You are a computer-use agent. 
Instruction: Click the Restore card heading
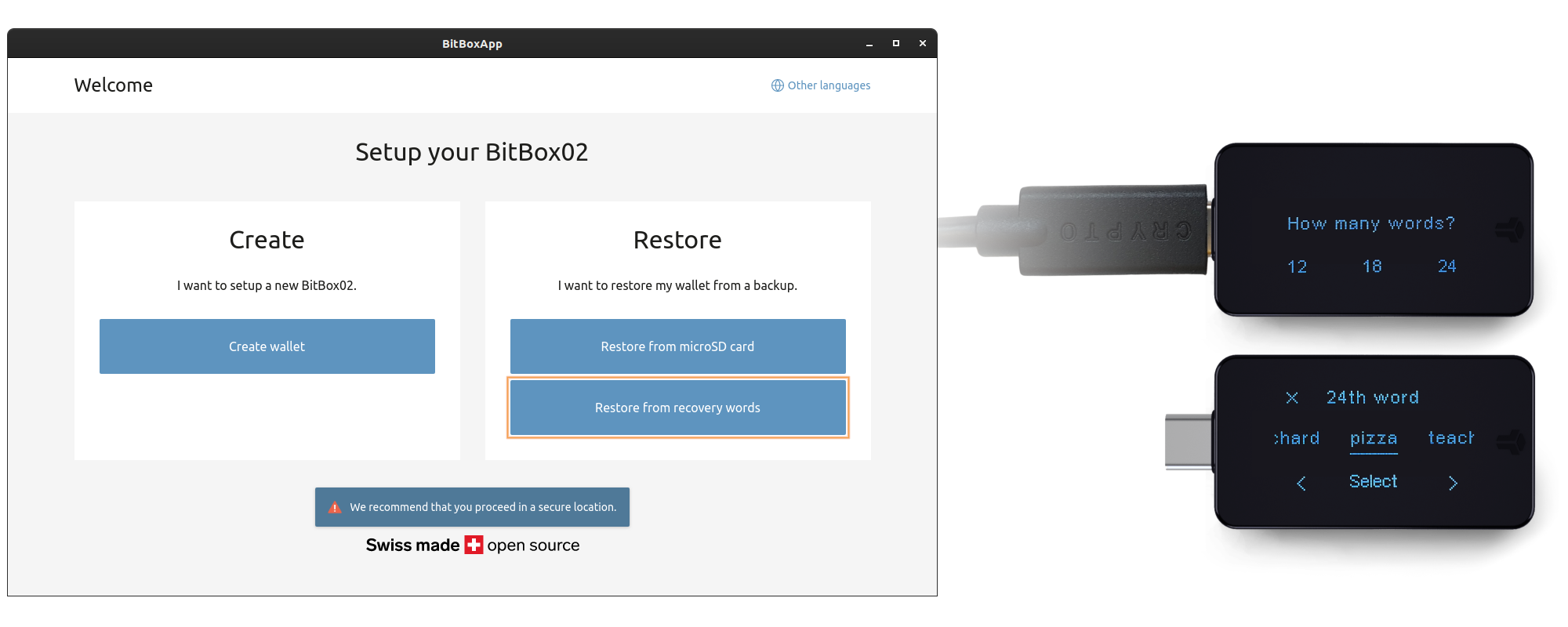(x=677, y=240)
